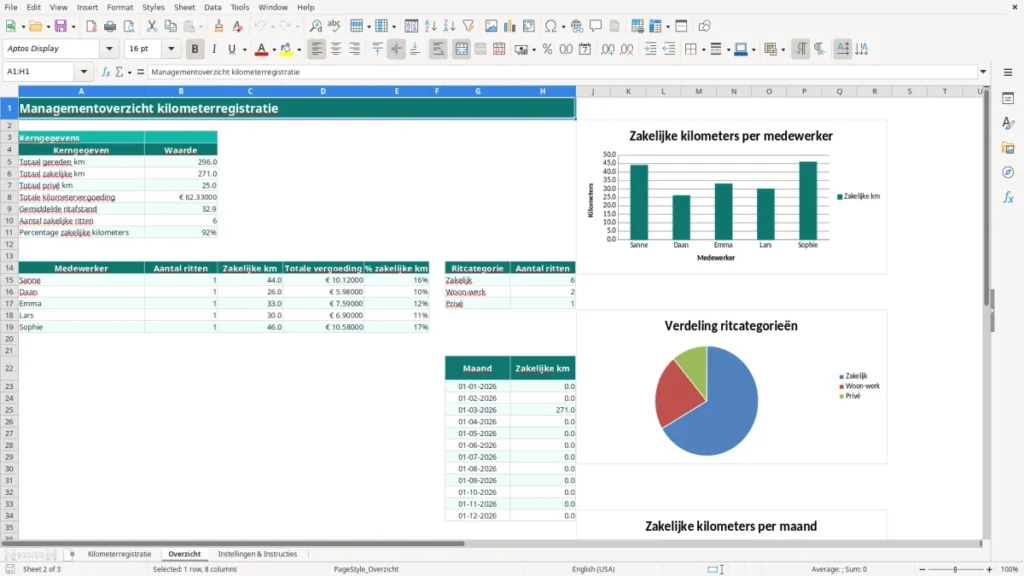Expand the font size dropdown
Viewport: 1024px width, 576px height.
tap(171, 49)
